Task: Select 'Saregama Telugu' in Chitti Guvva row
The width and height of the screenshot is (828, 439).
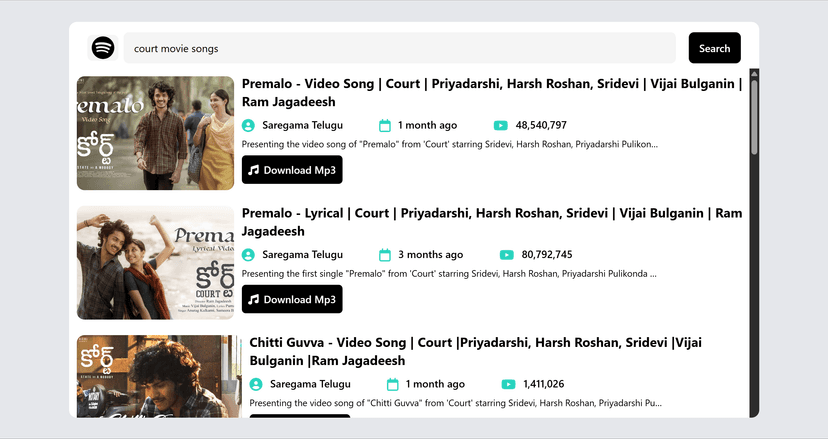Action: [310, 384]
